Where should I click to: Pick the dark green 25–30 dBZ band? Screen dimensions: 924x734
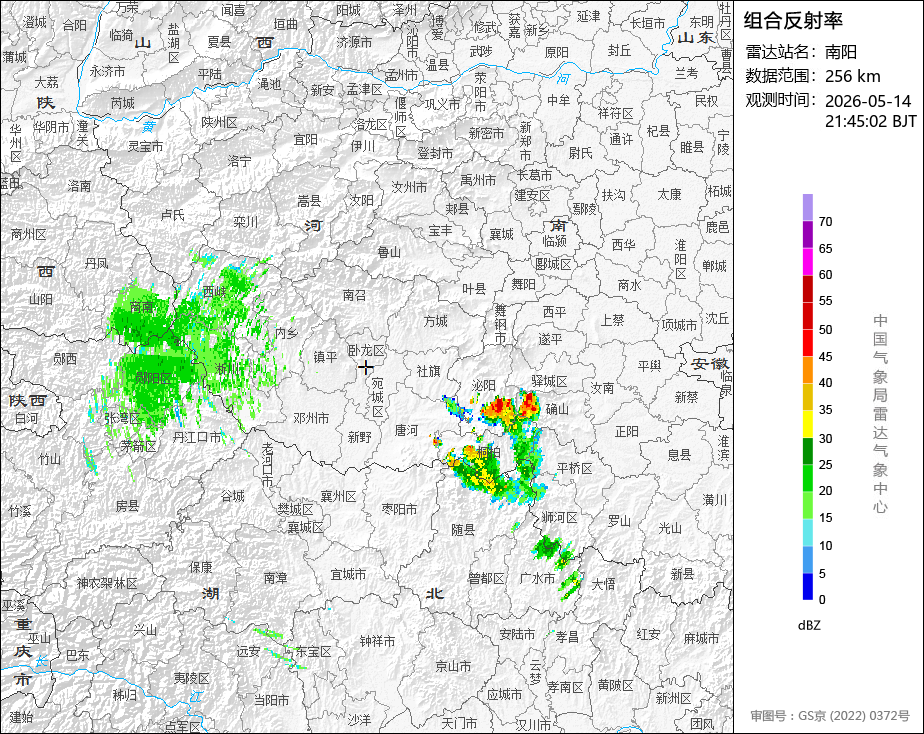click(807, 451)
